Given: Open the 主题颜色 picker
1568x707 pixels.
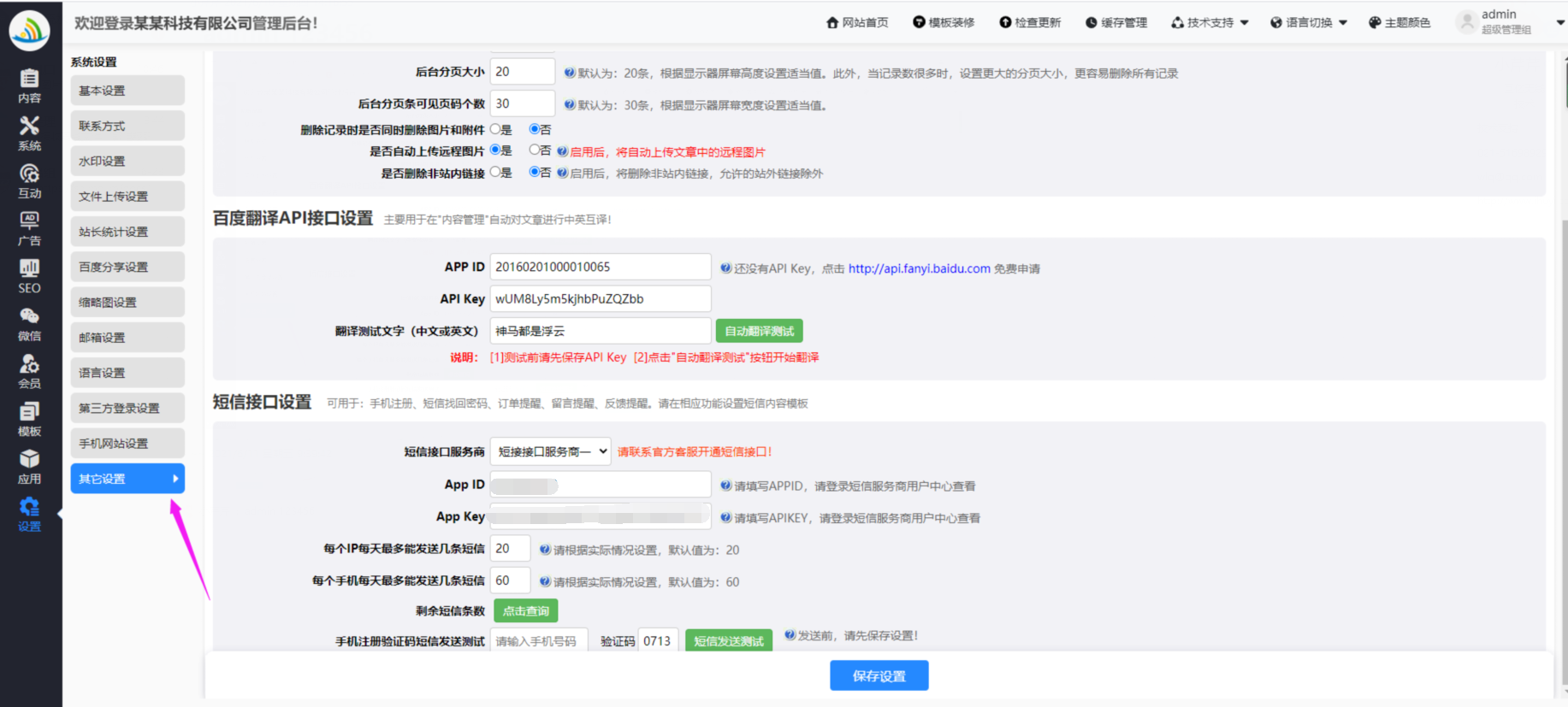Looking at the screenshot, I should [x=1399, y=23].
